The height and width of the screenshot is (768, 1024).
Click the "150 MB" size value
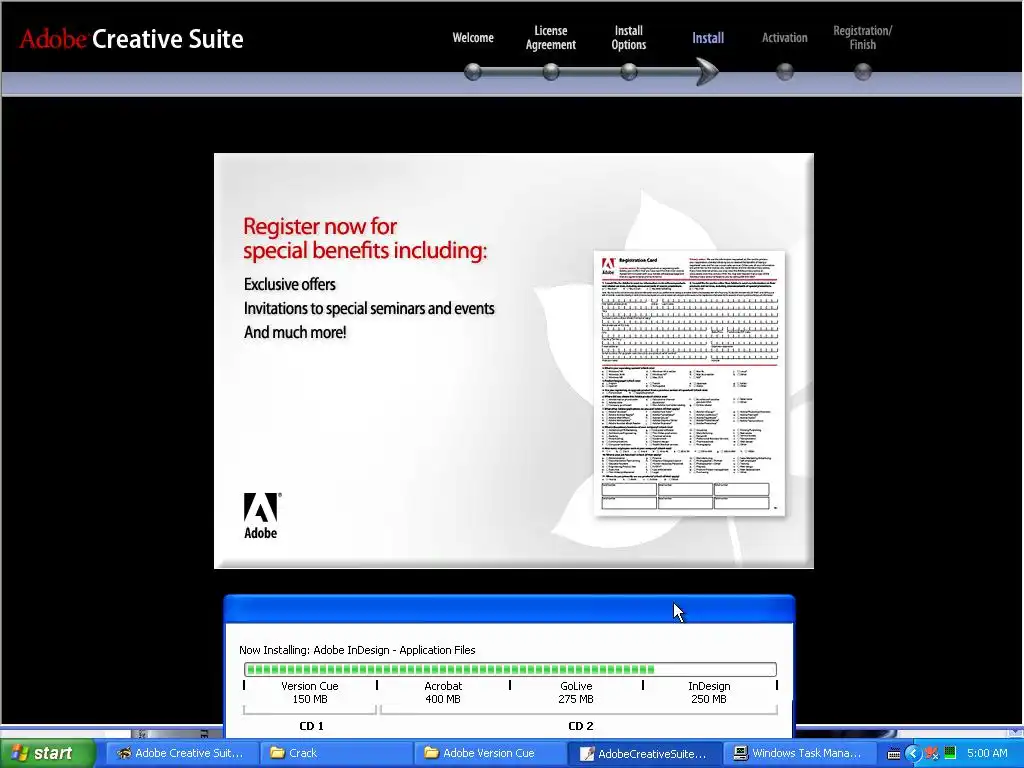click(x=310, y=699)
